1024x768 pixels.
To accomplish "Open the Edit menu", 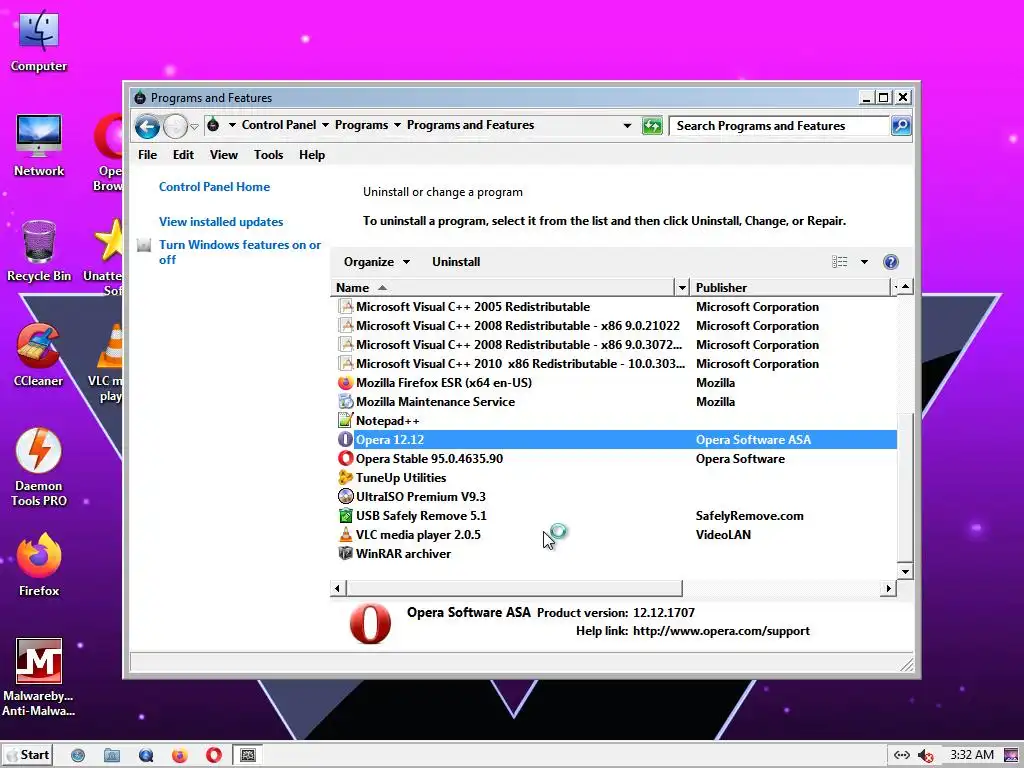I will (183, 155).
